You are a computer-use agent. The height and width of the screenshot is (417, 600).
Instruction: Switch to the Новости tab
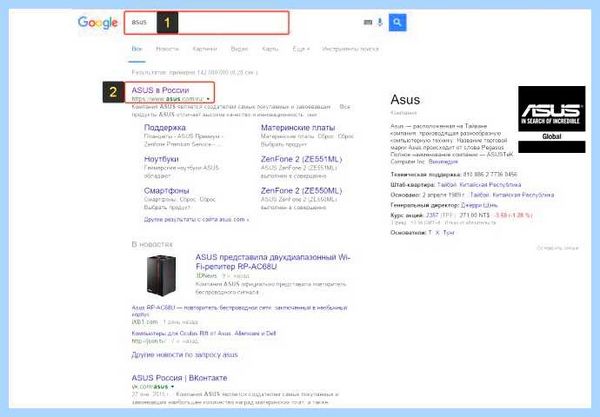[x=167, y=49]
